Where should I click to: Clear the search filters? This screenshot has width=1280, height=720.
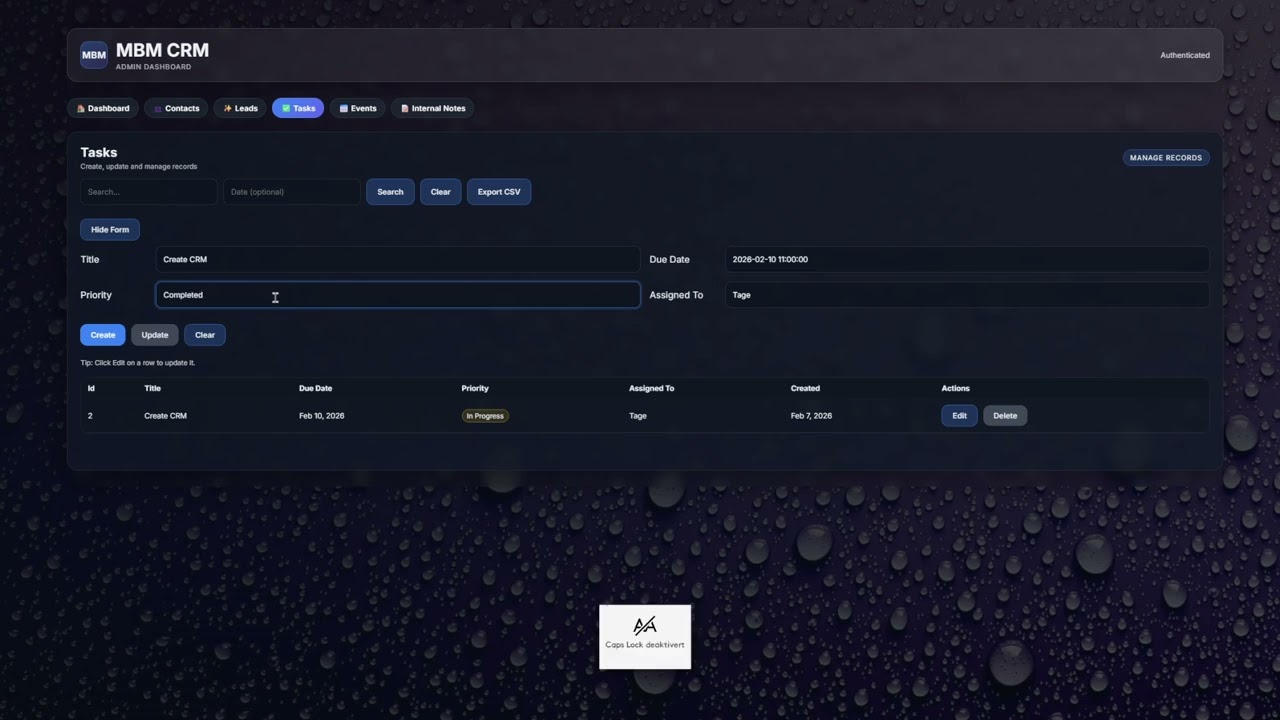(x=441, y=192)
